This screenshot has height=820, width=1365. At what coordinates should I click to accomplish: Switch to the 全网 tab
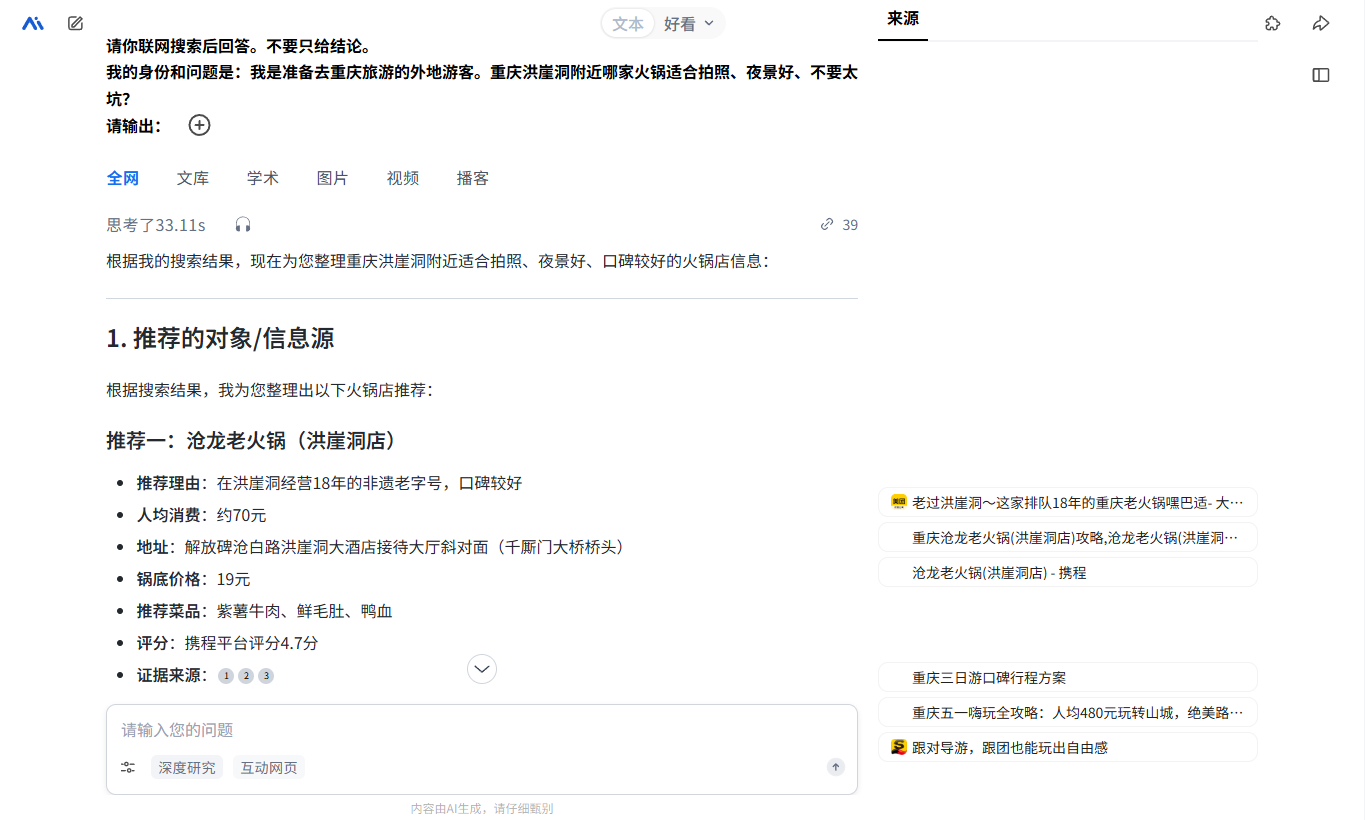[x=123, y=178]
